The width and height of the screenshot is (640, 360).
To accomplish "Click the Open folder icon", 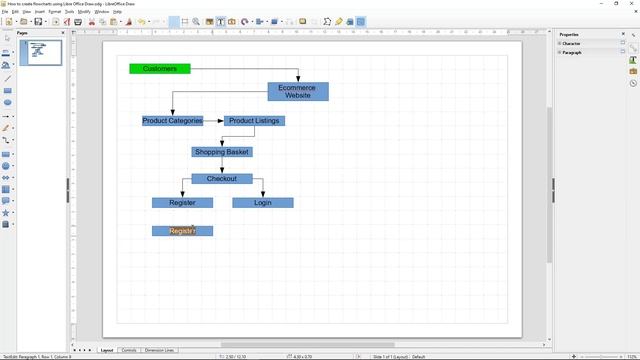I will pos(24,22).
